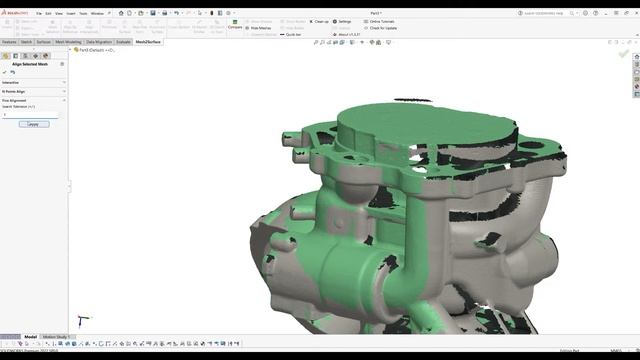The image size is (640, 360).
Task: Click the SOLIDWORKS Resources home icon in the right task pane
Action: click(636, 57)
